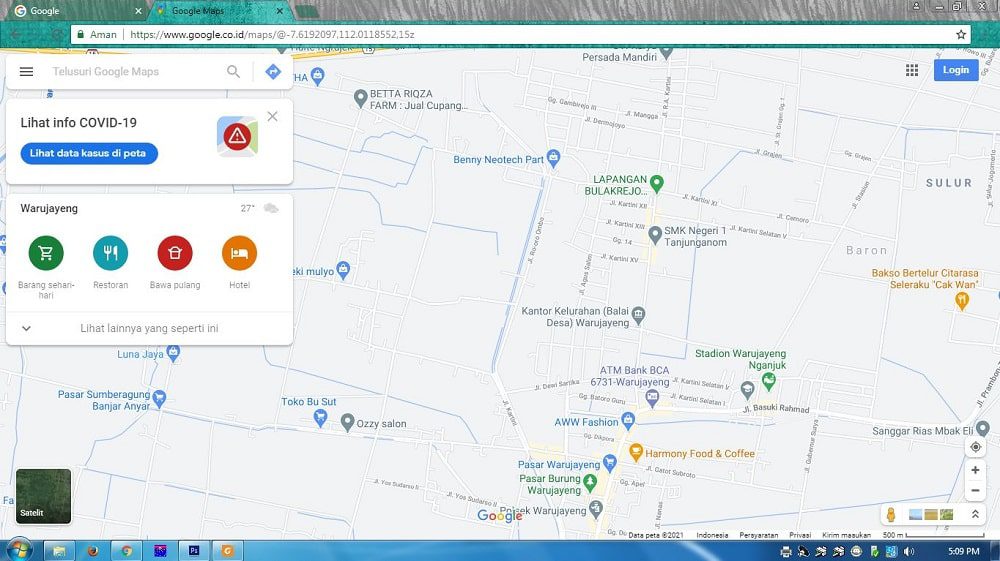Click the blue Login button
Viewport: 1000px width, 561px height.
955,70
